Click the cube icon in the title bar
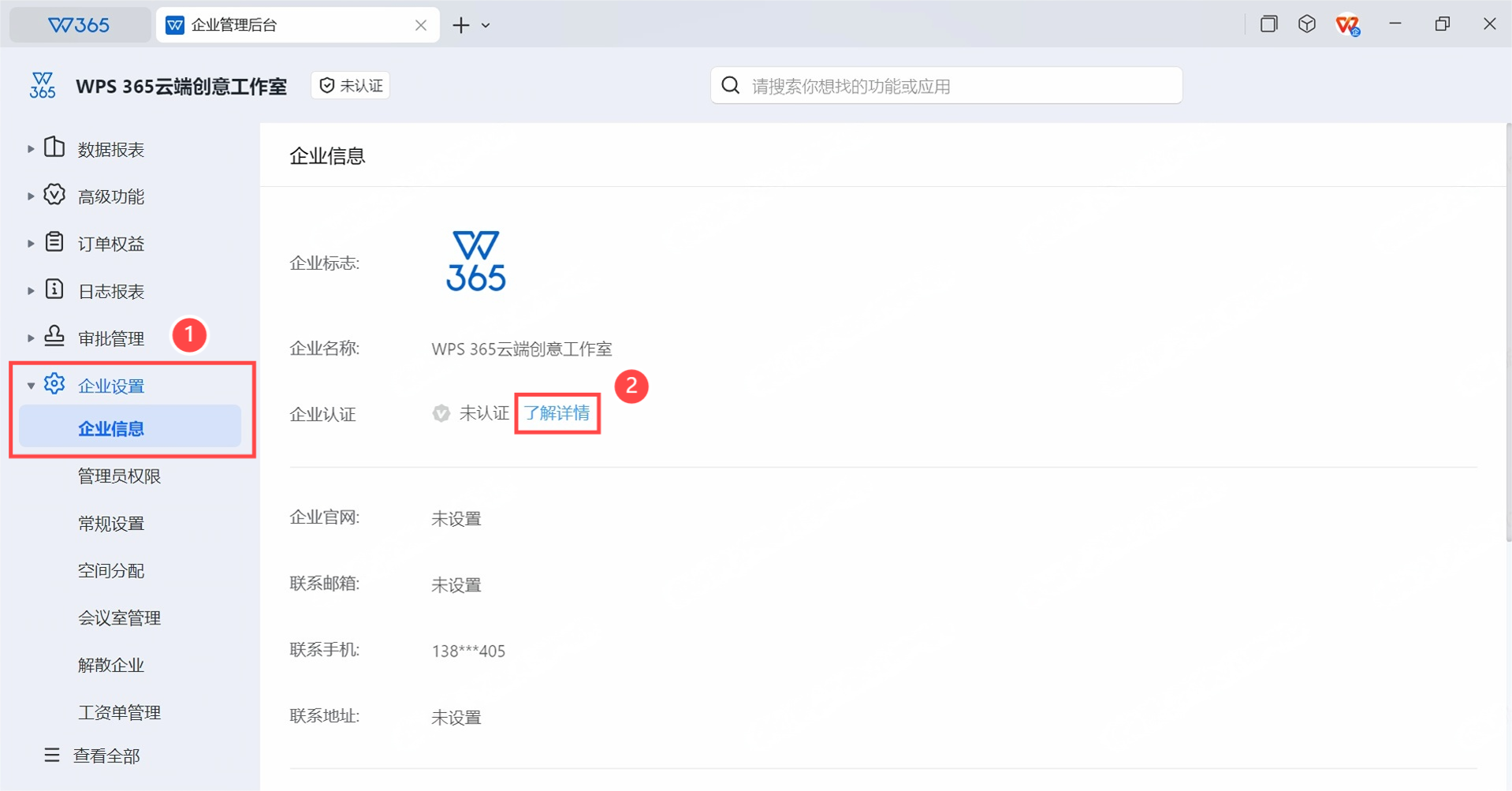Screen dimensions: 1512x791 [x=1307, y=24]
